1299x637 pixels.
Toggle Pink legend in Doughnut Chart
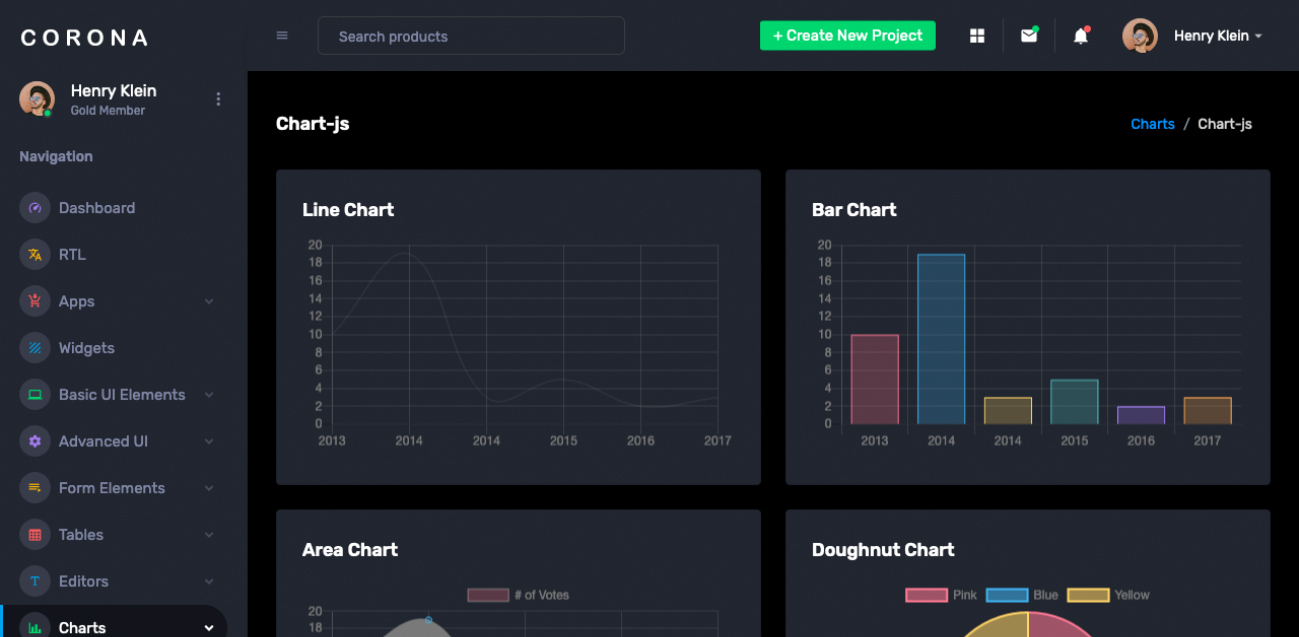tap(941, 595)
